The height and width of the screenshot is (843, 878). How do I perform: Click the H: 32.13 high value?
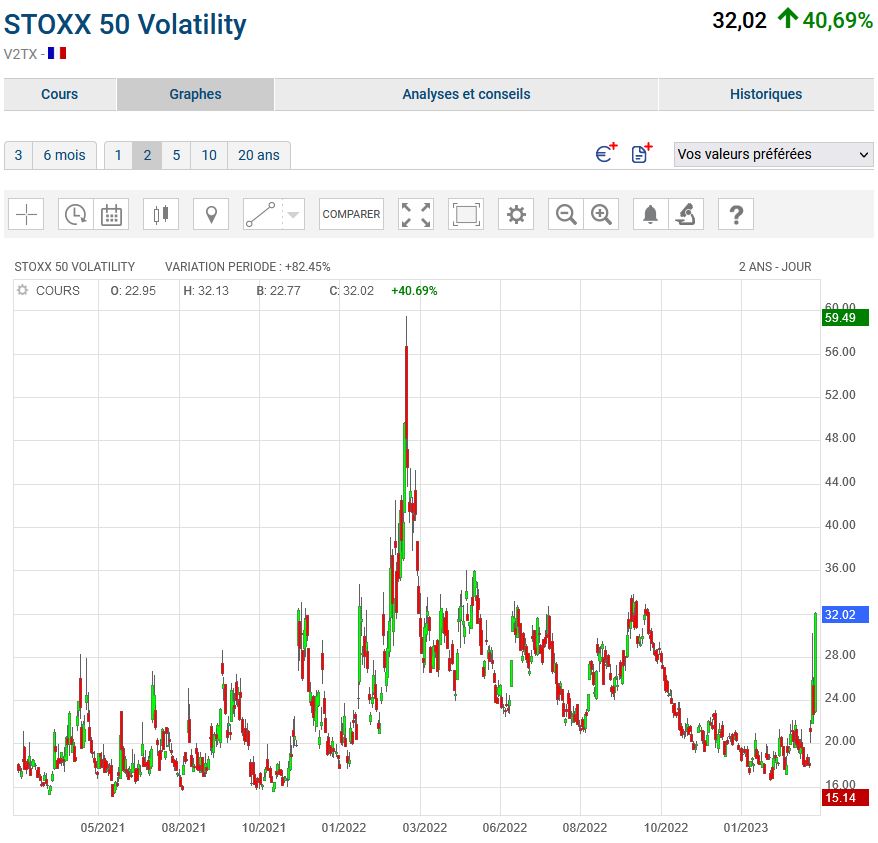pyautogui.click(x=206, y=291)
